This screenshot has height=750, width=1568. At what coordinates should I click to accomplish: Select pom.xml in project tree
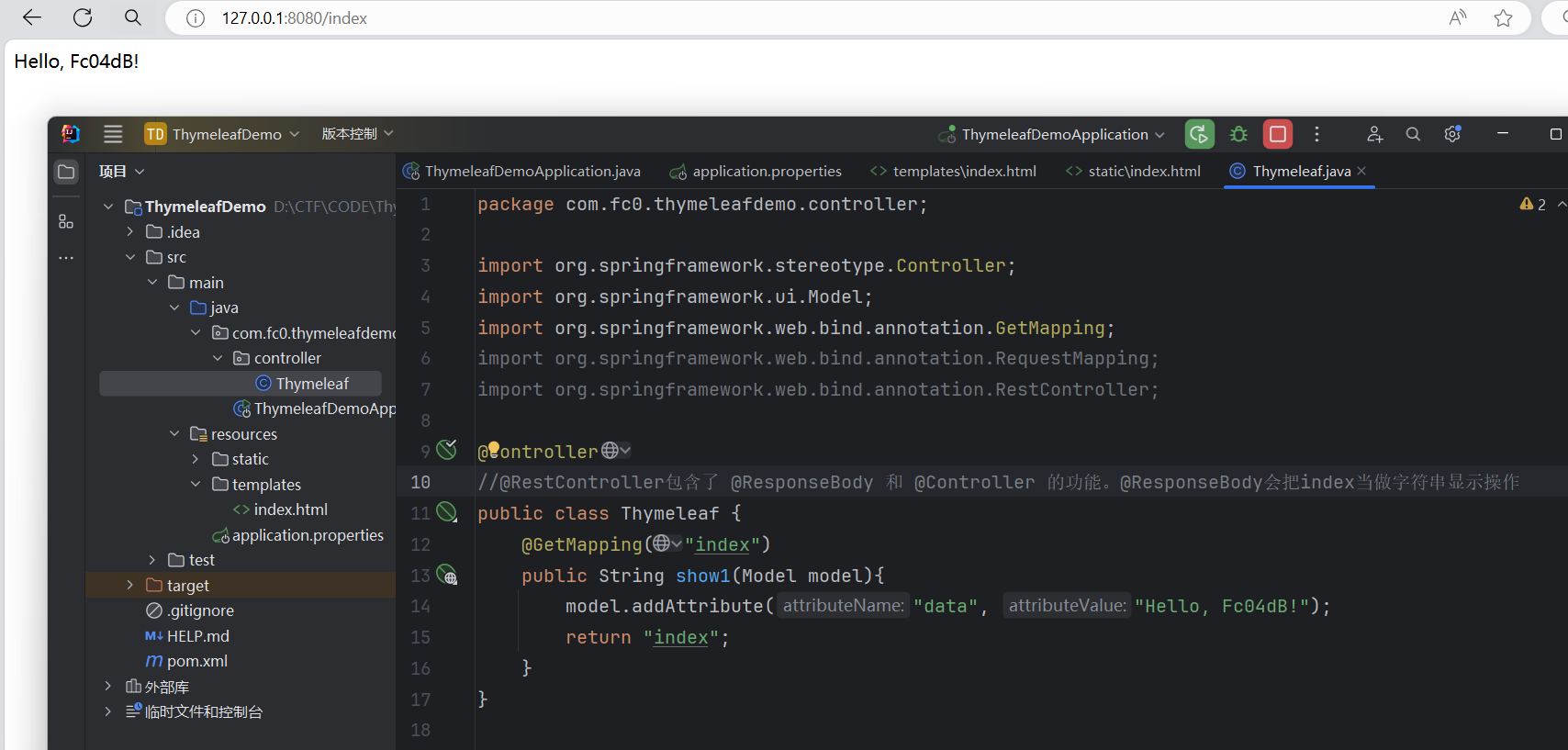click(196, 661)
